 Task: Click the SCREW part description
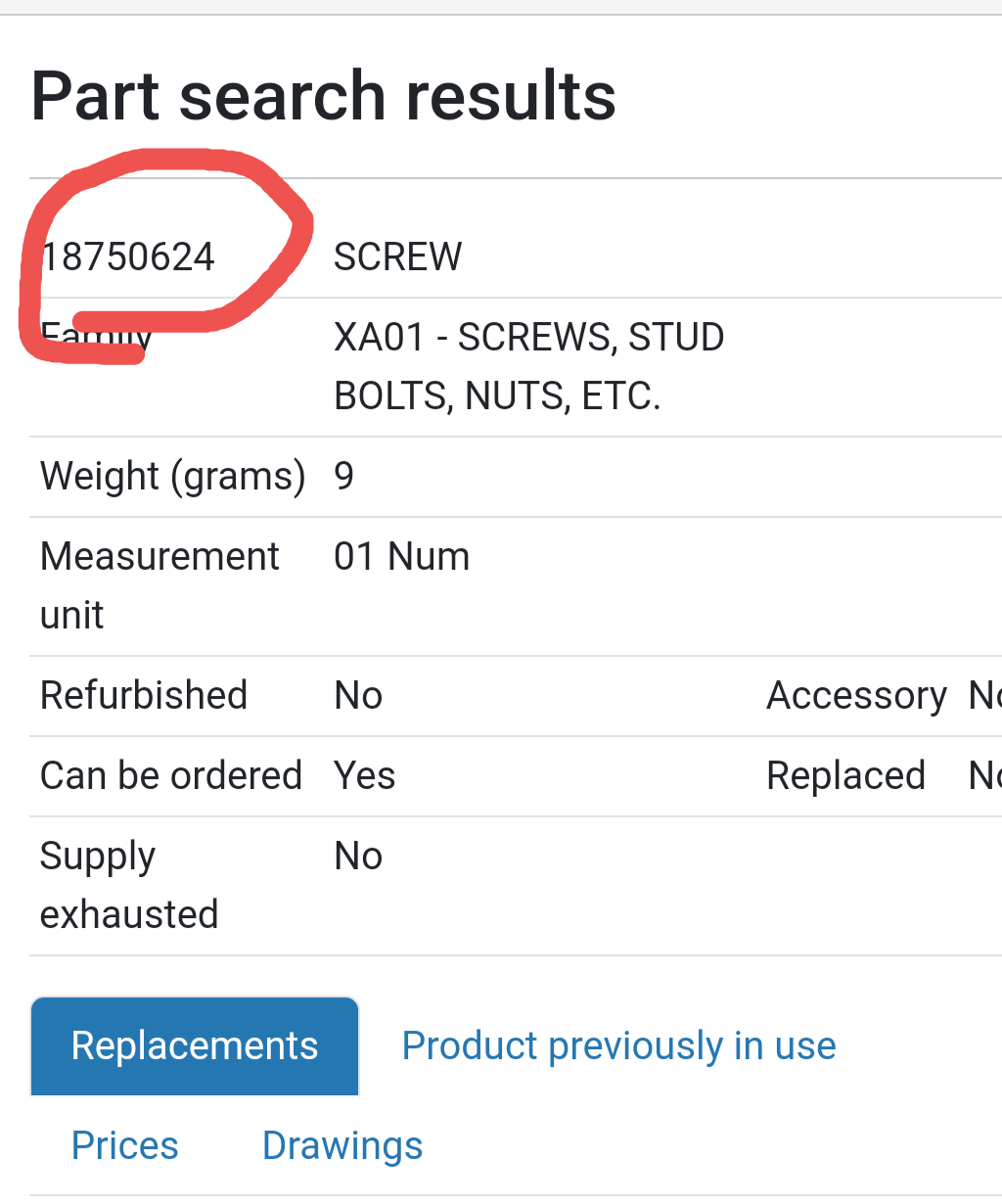point(397,257)
